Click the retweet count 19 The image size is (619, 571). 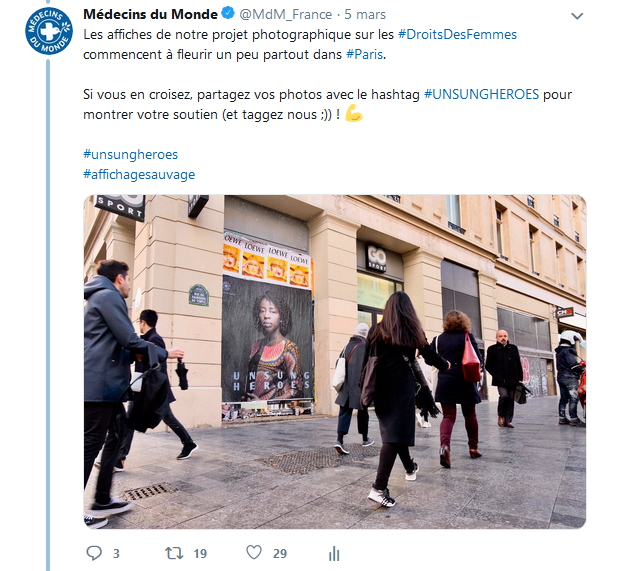(x=200, y=554)
